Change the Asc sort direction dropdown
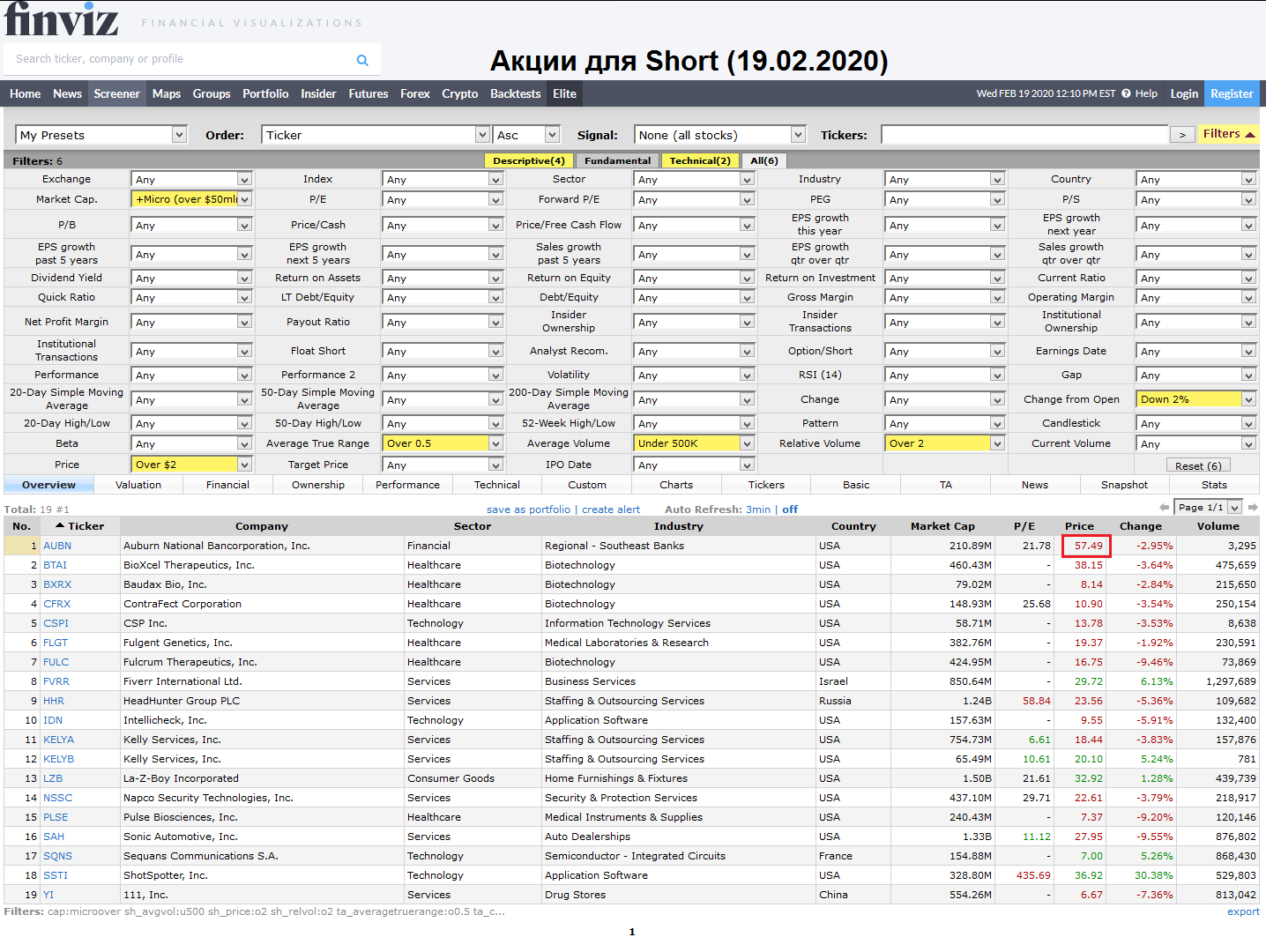This screenshot has width=1266, height=952. [526, 135]
